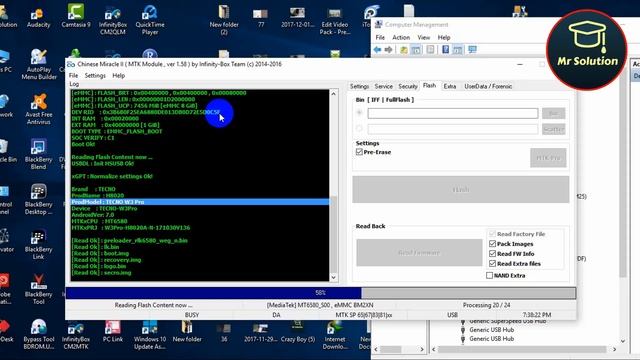The image size is (640, 360).
Task: Open Windows 10 Update Assistant icon
Action: click(x=150, y=334)
